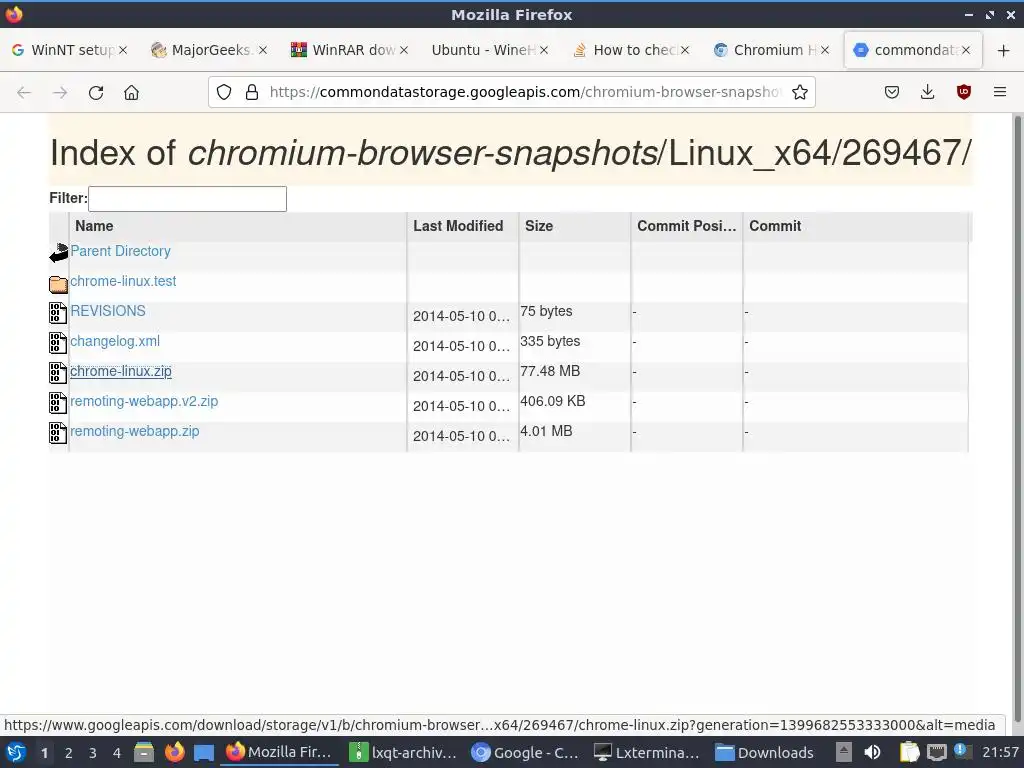Open the chrome-linux.test folder link
Viewport: 1024px width, 768px height.
coord(123,281)
